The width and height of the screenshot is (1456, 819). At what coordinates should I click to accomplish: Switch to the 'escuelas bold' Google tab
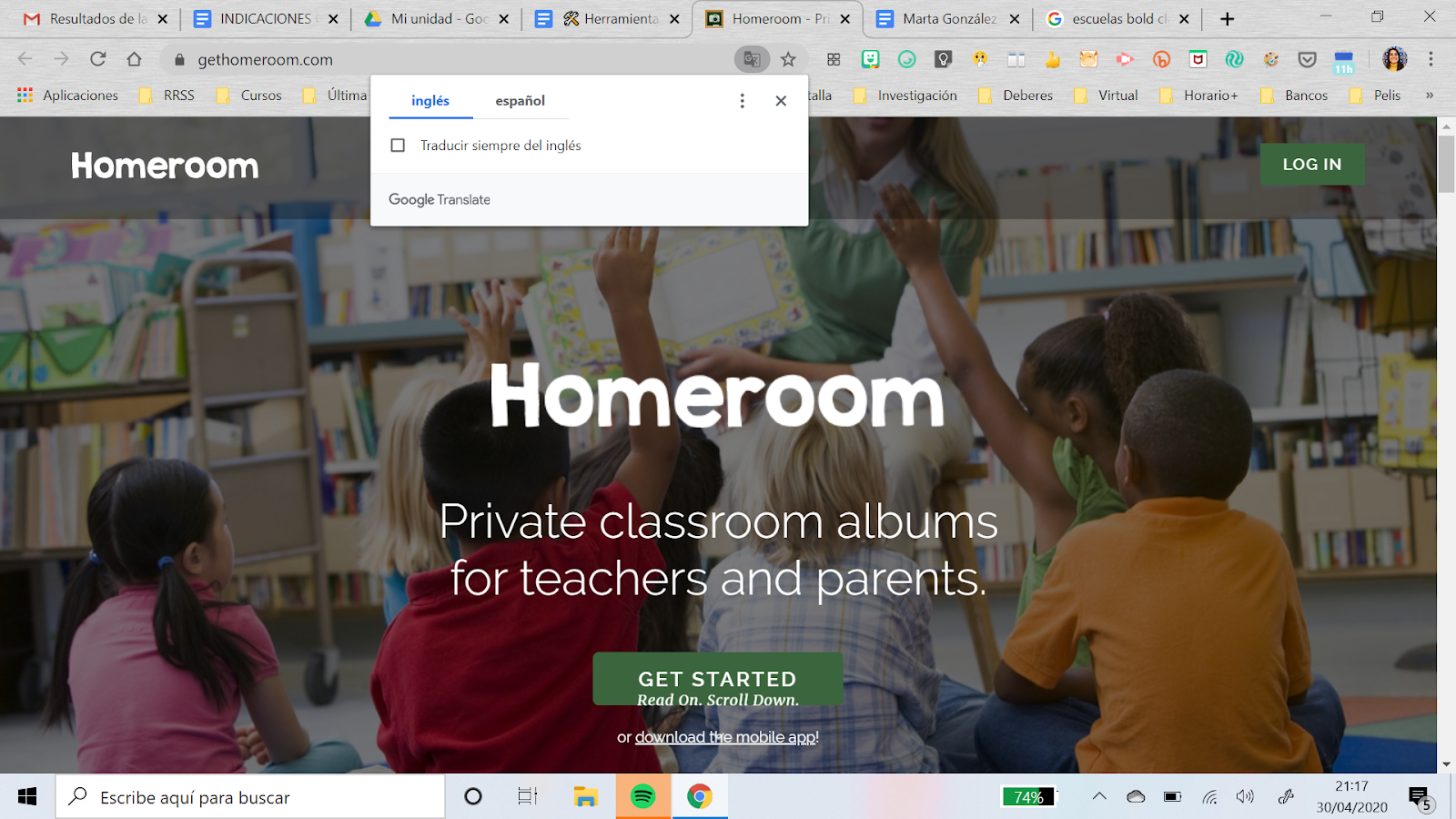[1119, 18]
